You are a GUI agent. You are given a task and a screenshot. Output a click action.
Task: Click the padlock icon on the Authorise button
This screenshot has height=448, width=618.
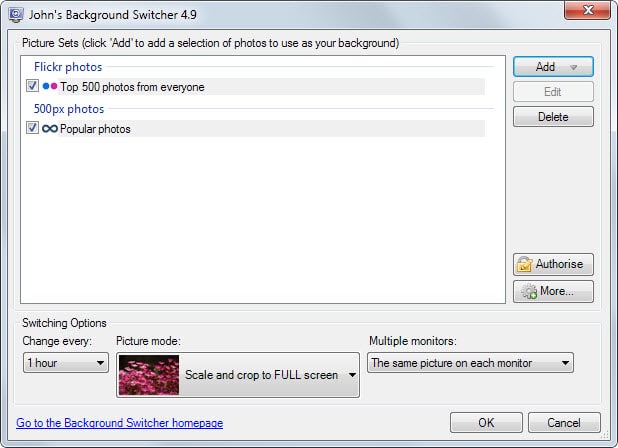(525, 264)
